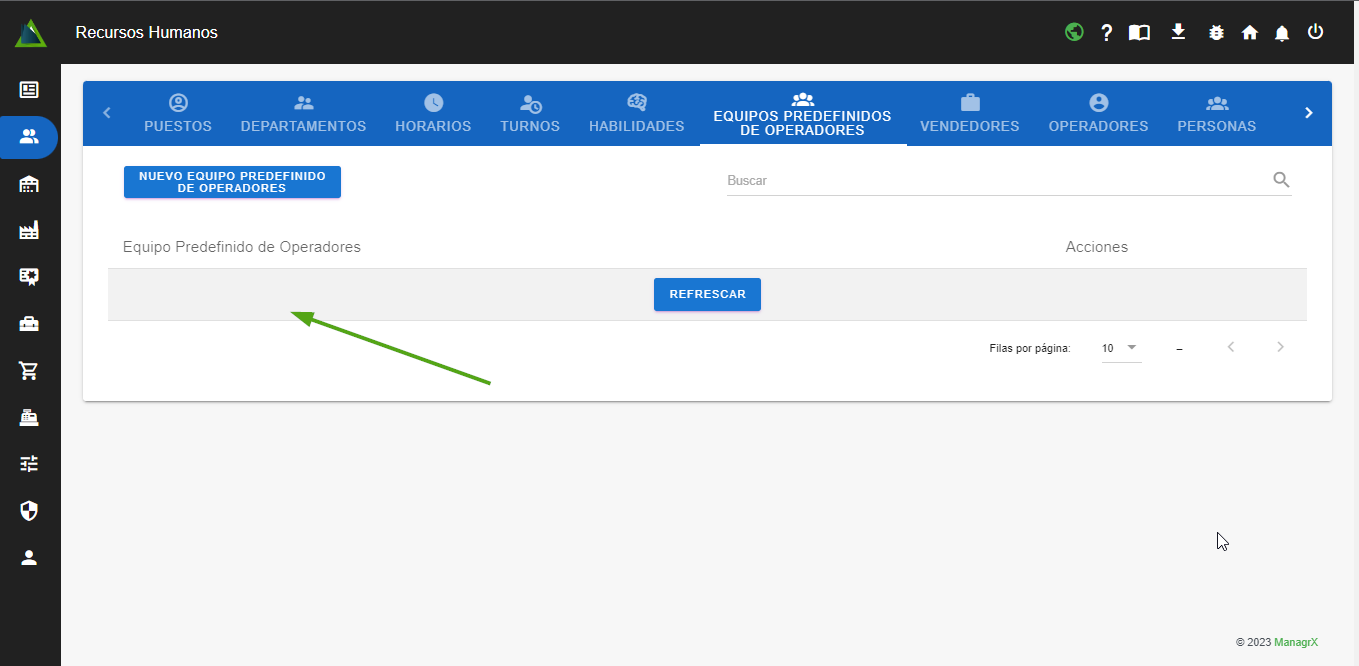
Task: Open the manual book icon
Action: pyautogui.click(x=1139, y=32)
